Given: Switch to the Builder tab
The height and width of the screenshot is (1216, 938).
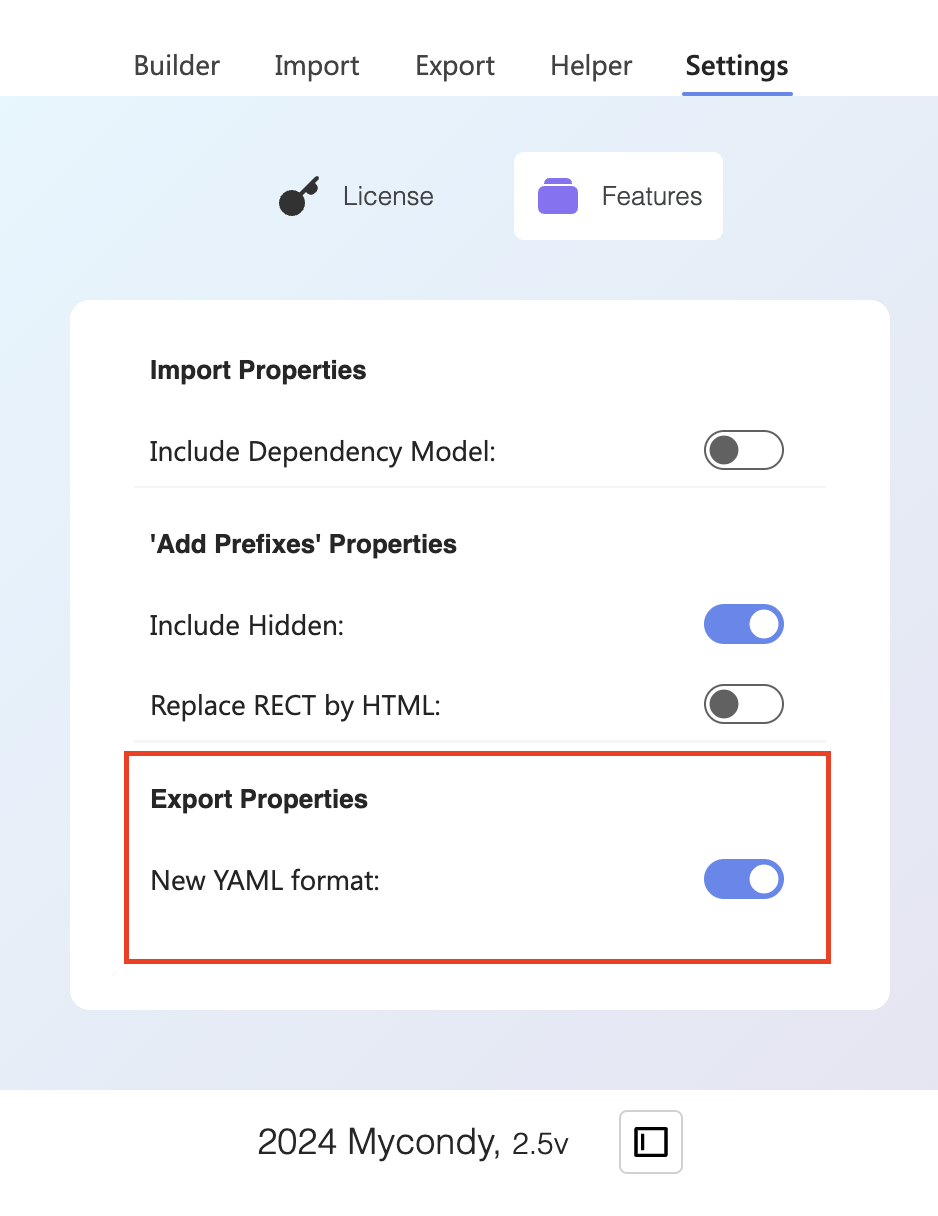Looking at the screenshot, I should (177, 66).
